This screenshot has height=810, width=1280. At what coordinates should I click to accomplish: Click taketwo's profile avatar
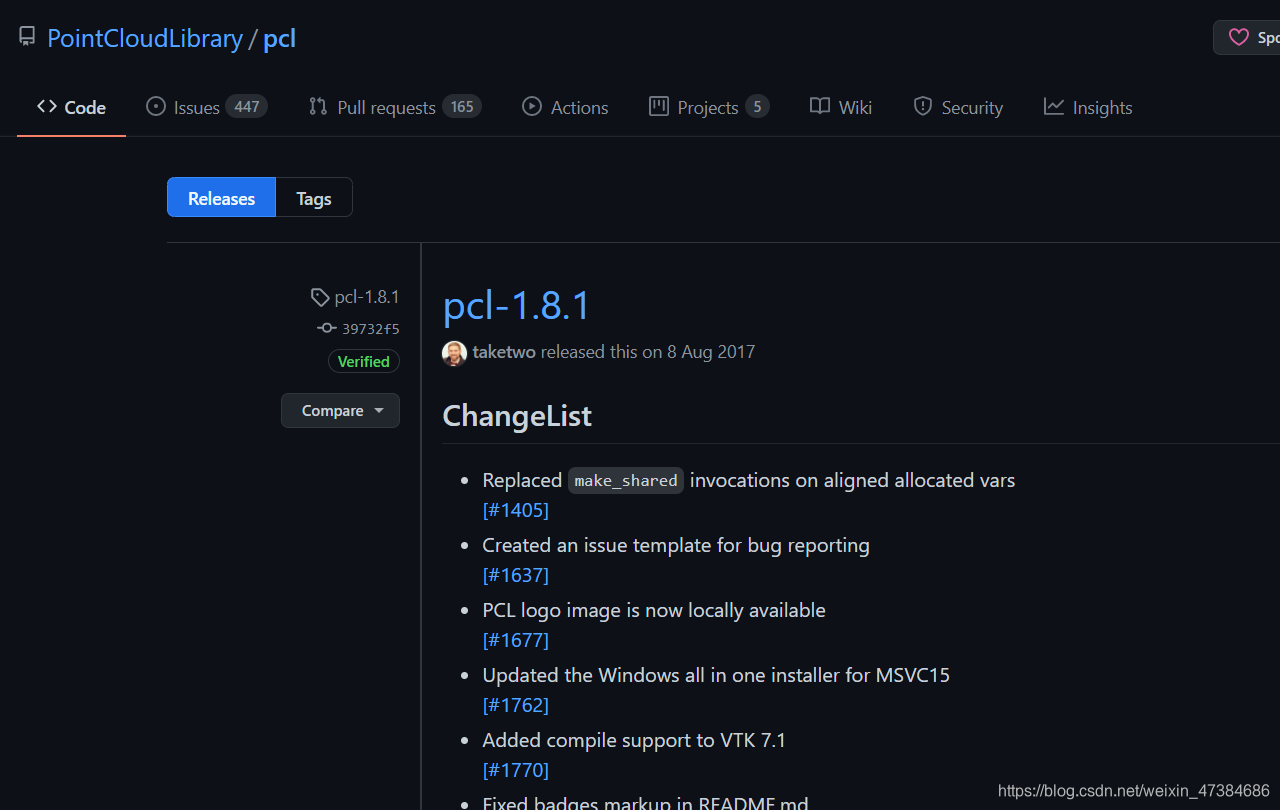click(454, 352)
